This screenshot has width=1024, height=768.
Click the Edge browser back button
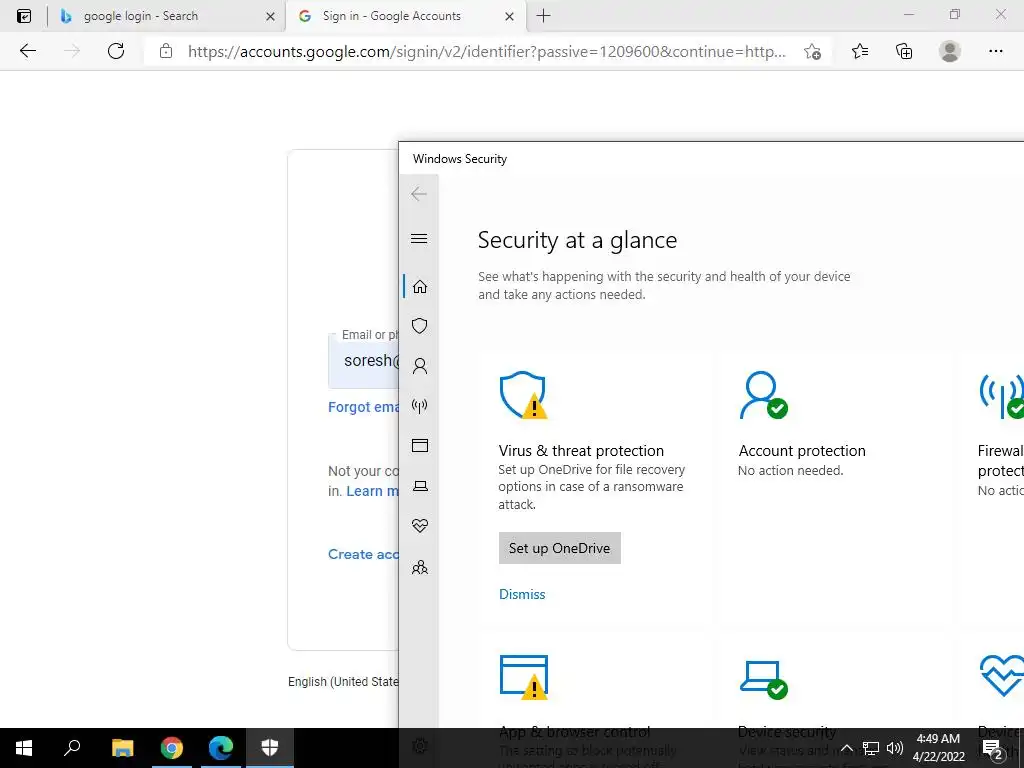click(27, 51)
